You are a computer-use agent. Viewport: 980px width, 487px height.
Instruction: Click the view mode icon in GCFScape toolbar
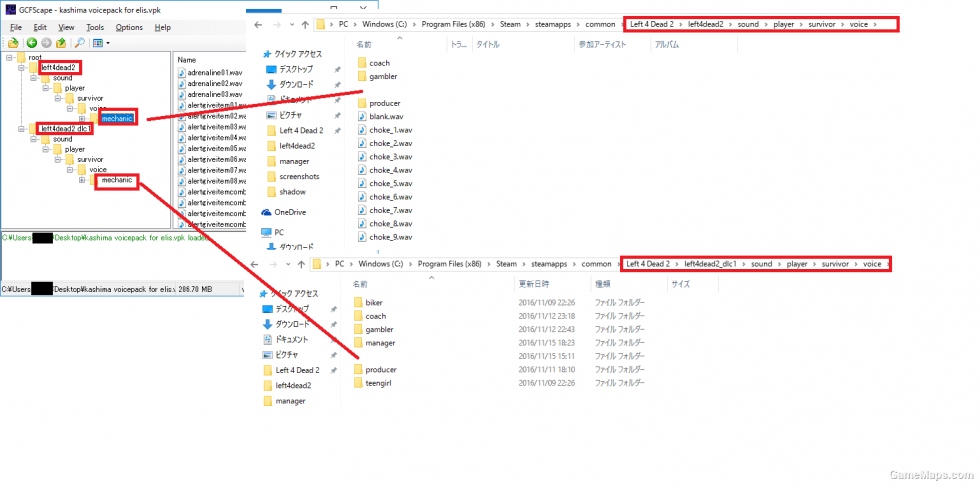[x=98, y=43]
